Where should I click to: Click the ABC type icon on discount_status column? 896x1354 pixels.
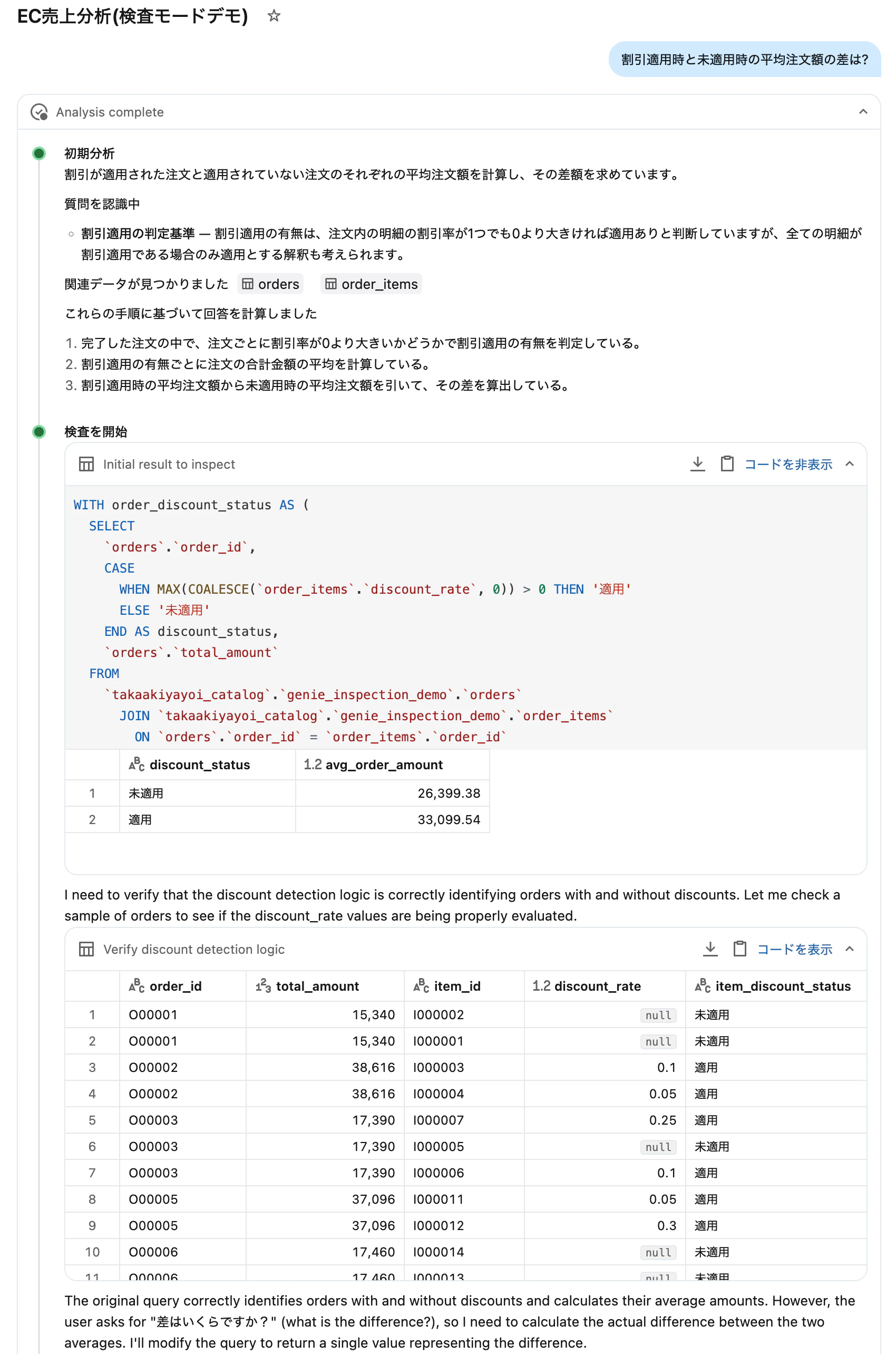pos(136,764)
